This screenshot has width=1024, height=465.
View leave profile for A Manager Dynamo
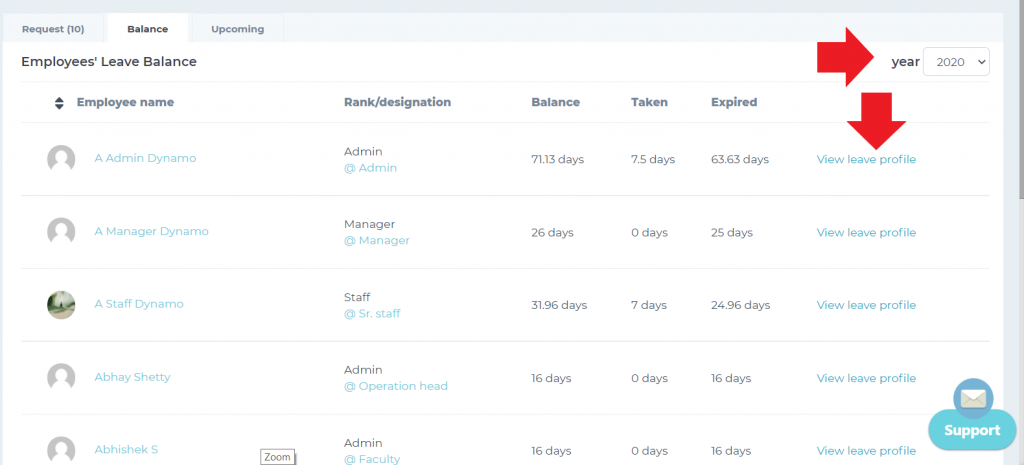point(866,233)
